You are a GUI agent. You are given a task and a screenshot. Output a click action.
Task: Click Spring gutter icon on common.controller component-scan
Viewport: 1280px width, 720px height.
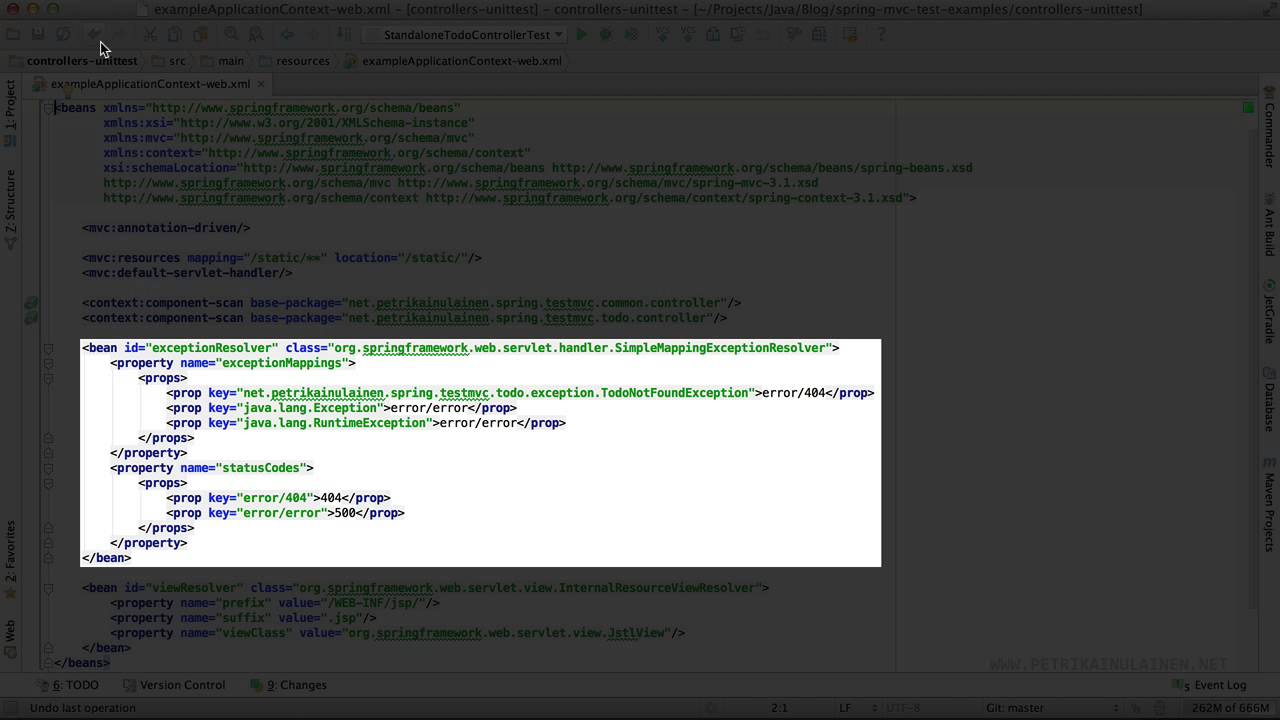tap(31, 303)
